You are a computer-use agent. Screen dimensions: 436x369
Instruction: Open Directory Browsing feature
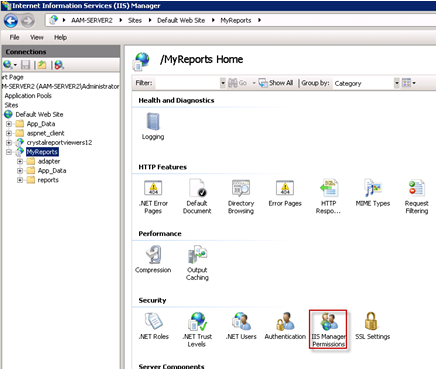[241, 197]
